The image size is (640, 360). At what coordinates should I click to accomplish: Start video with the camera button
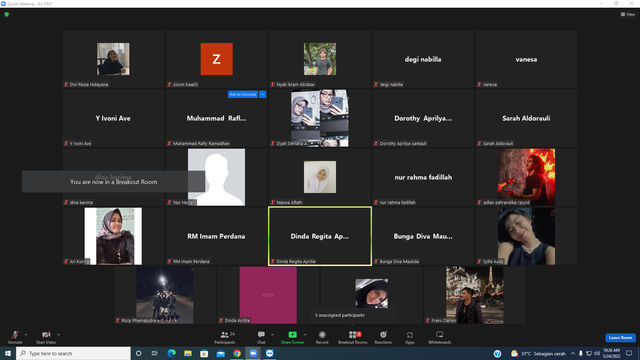tap(46, 337)
